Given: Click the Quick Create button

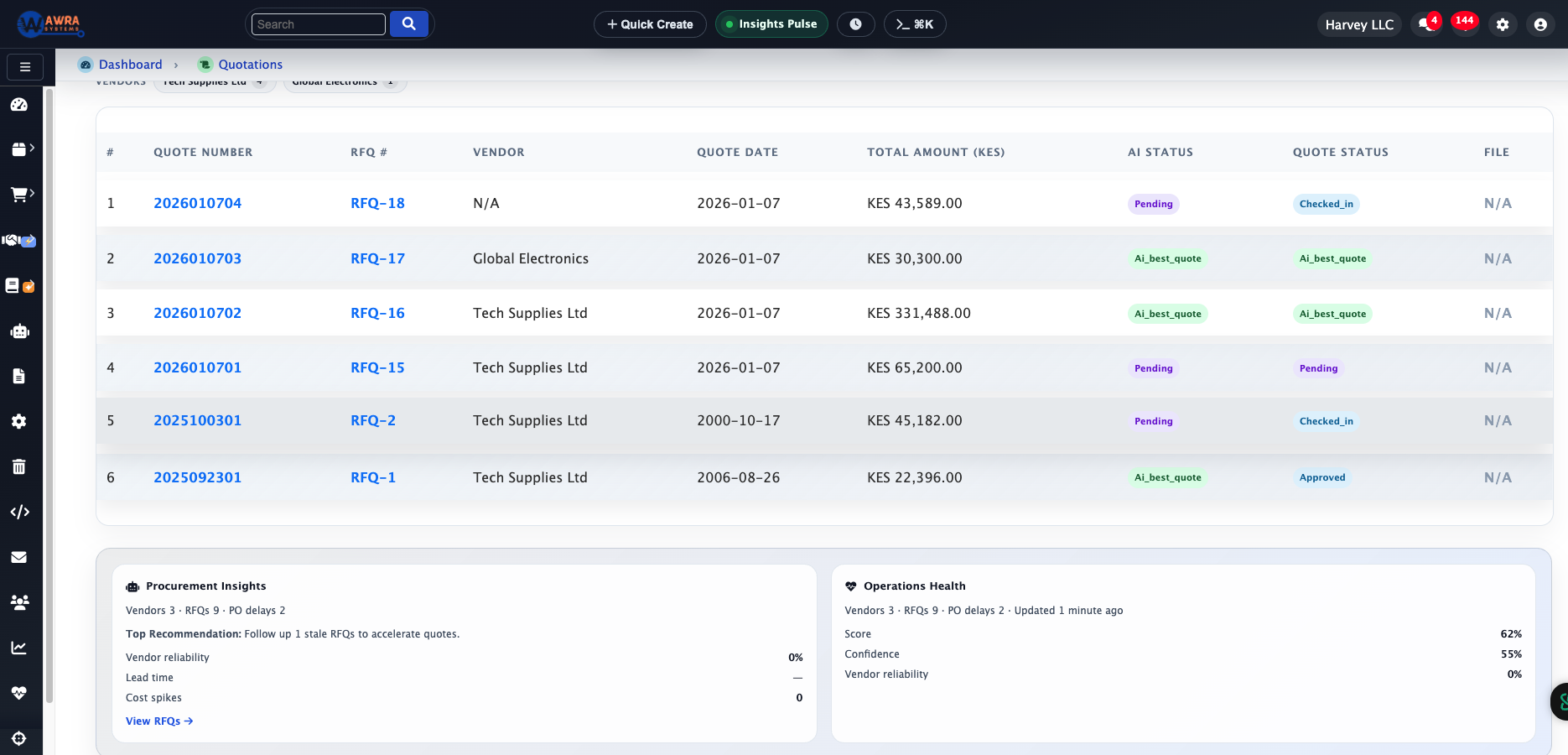Looking at the screenshot, I should 649,23.
